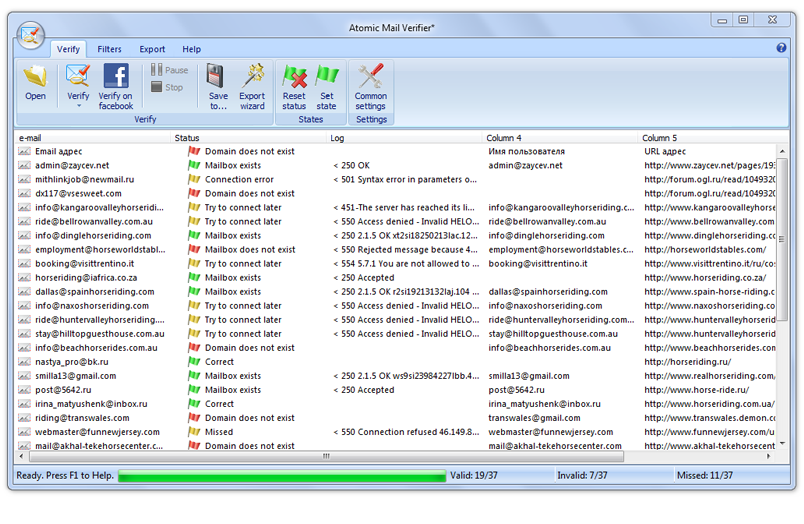Image resolution: width=804 pixels, height=524 pixels.
Task: Click 'Mailbox does not exist' status text
Action: click(250, 249)
